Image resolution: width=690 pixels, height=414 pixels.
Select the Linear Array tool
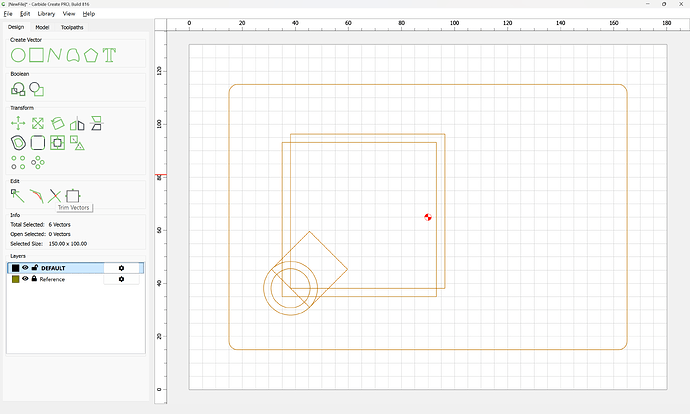click(18, 162)
